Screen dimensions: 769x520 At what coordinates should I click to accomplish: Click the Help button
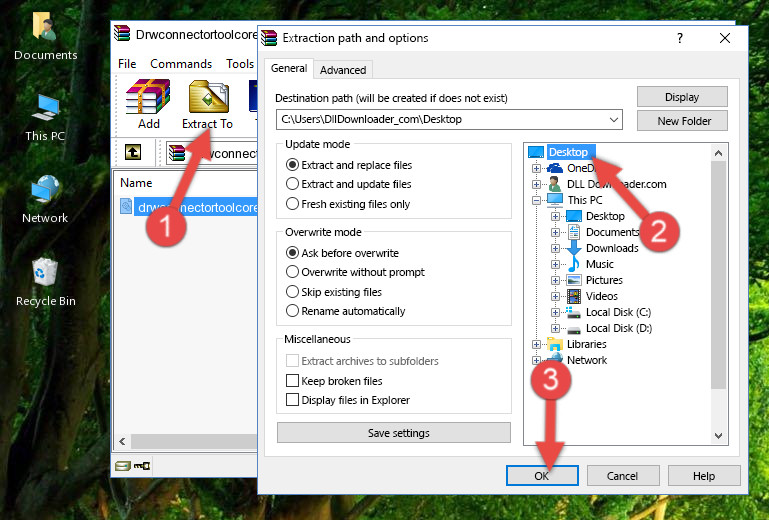(704, 476)
